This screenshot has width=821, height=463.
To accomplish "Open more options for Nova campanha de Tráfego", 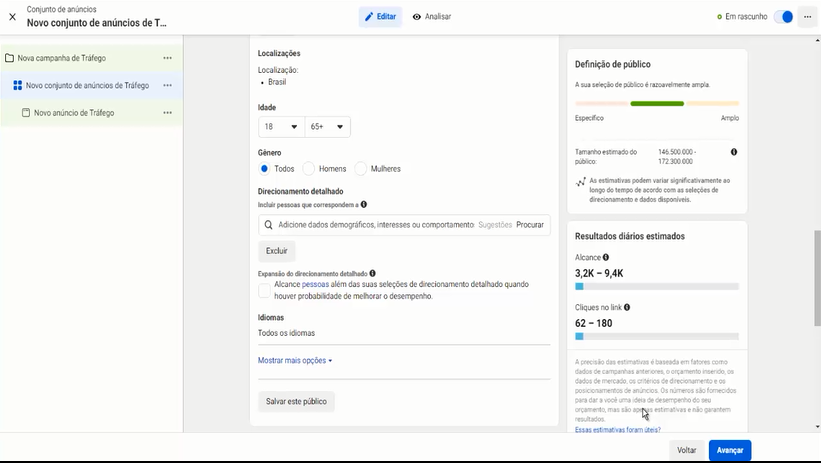I will 168,58.
